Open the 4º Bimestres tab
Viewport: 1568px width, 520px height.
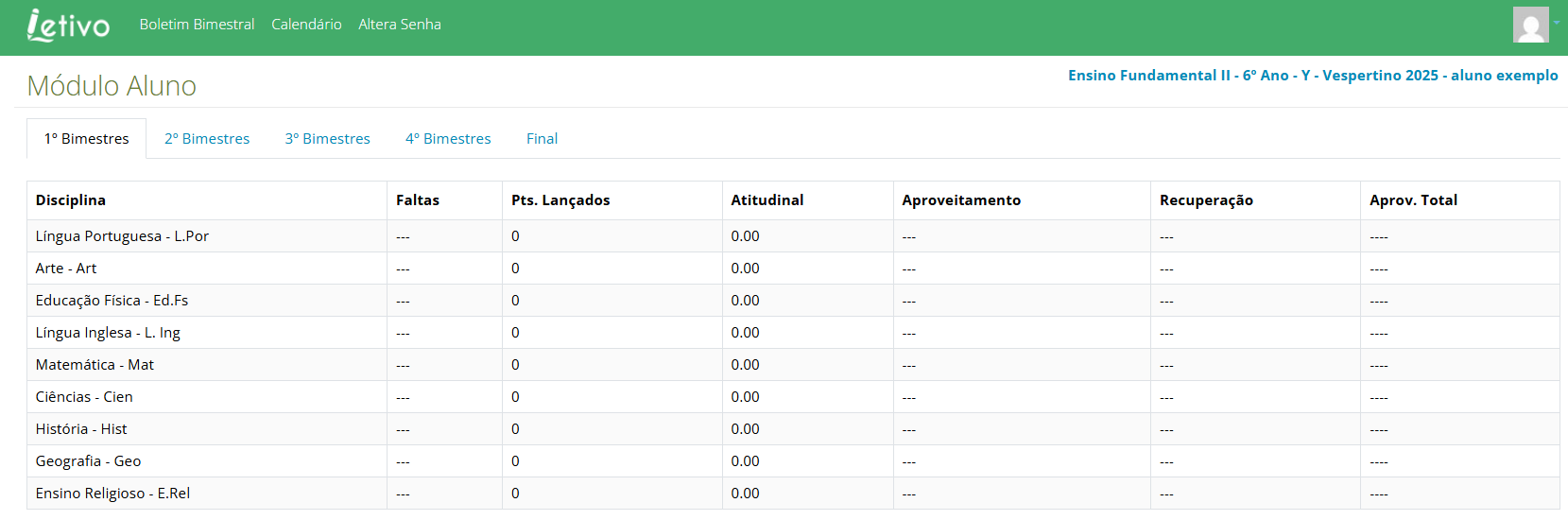click(448, 139)
